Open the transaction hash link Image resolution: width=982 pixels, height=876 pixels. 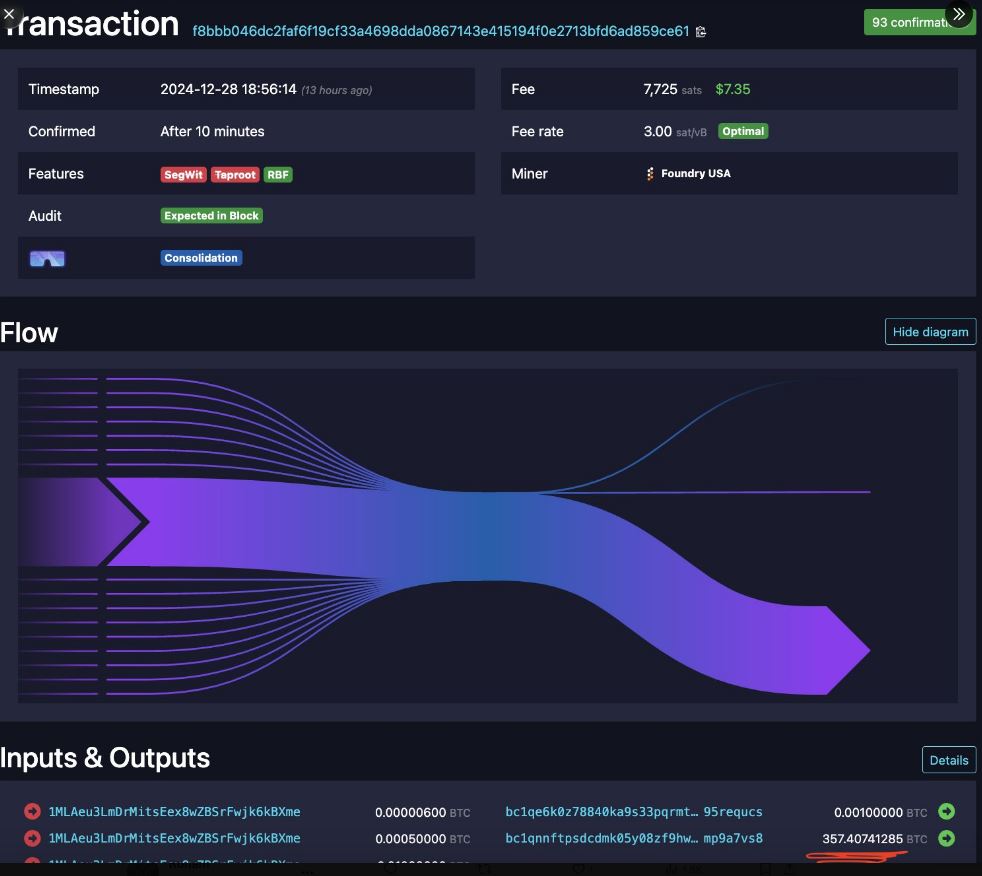440,31
